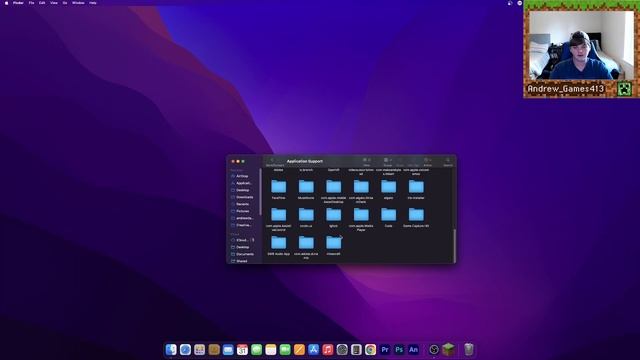
Task: Open the Edit menu
Action: [42, 3]
